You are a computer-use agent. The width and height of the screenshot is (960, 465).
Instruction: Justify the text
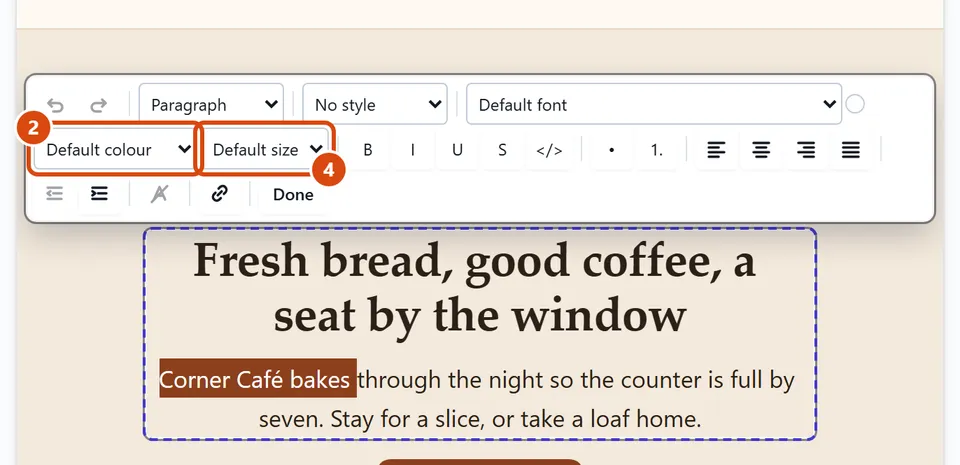[850, 150]
